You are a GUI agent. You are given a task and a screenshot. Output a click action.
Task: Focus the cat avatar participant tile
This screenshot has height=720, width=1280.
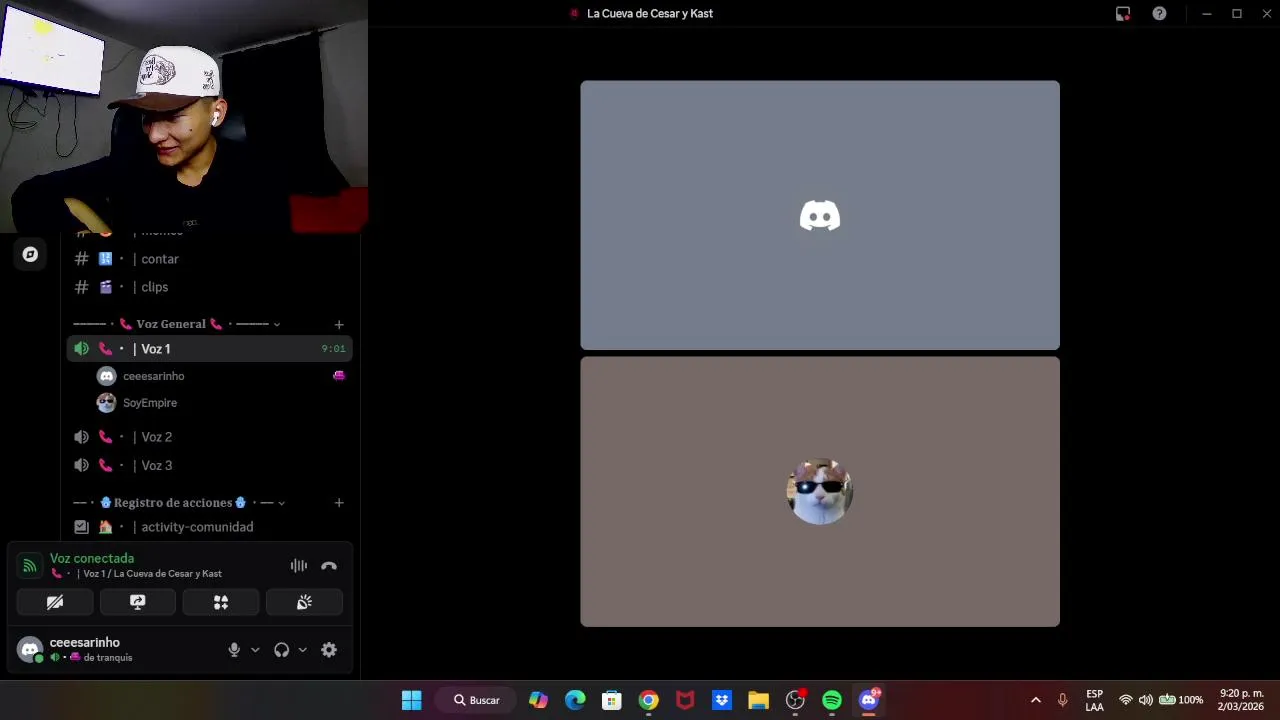click(820, 492)
